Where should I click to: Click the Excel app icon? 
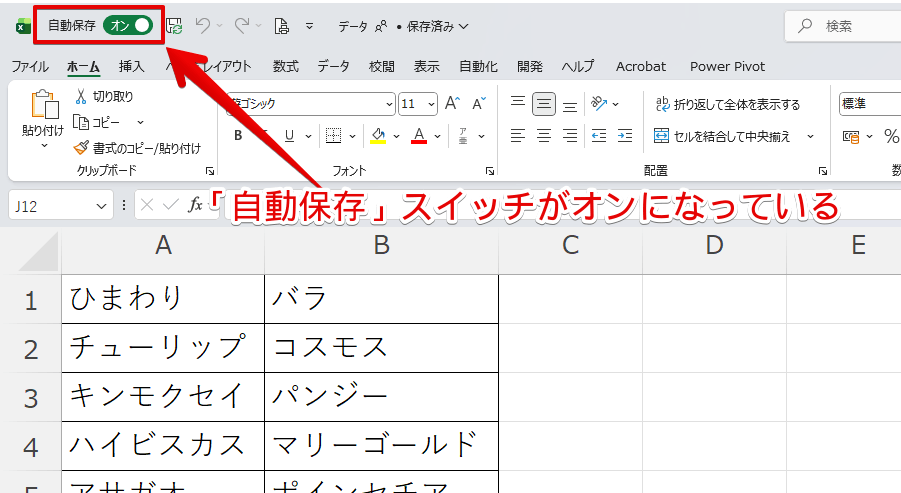tap(23, 26)
